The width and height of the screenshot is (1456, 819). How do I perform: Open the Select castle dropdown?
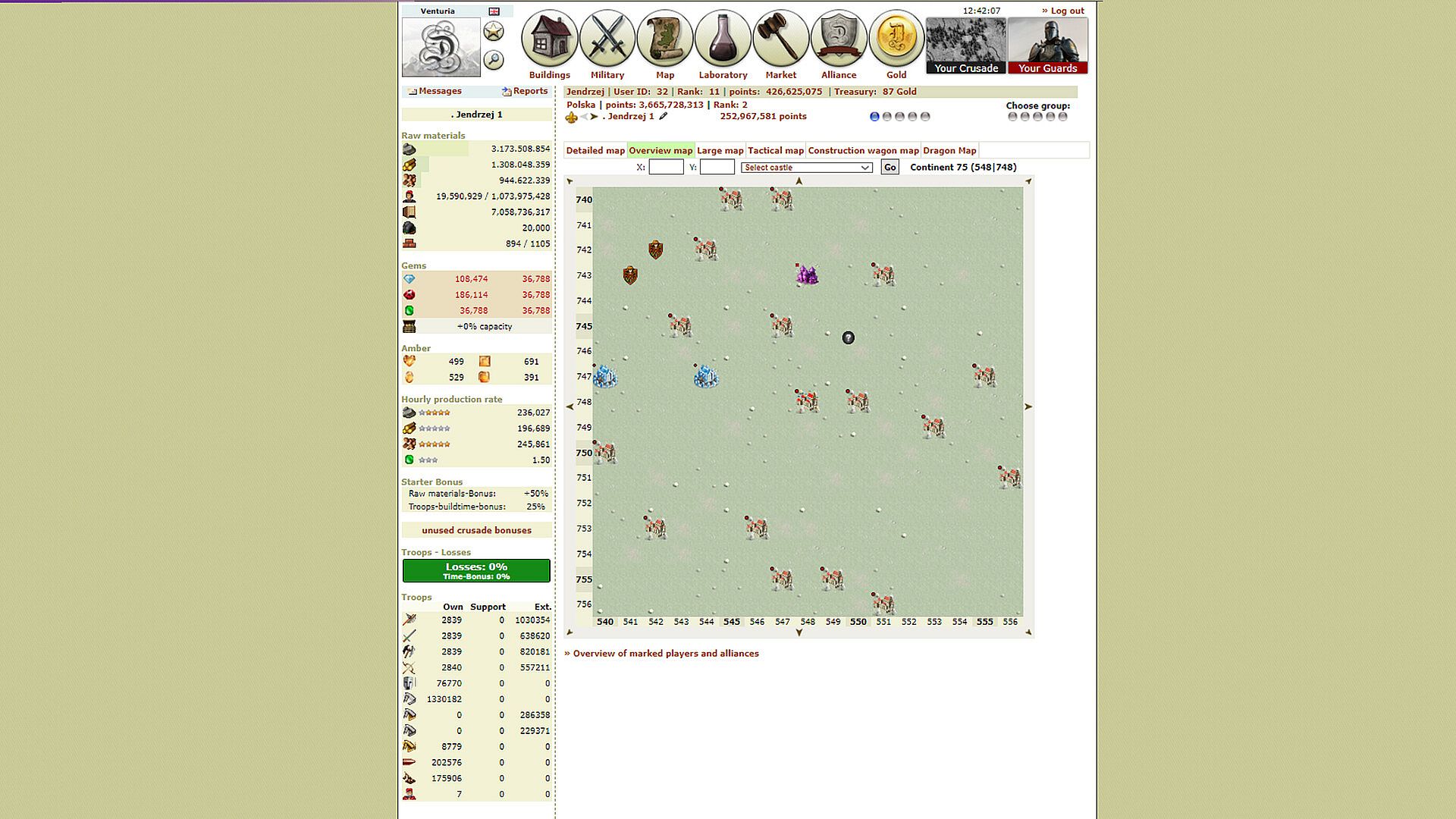pyautogui.click(x=806, y=168)
